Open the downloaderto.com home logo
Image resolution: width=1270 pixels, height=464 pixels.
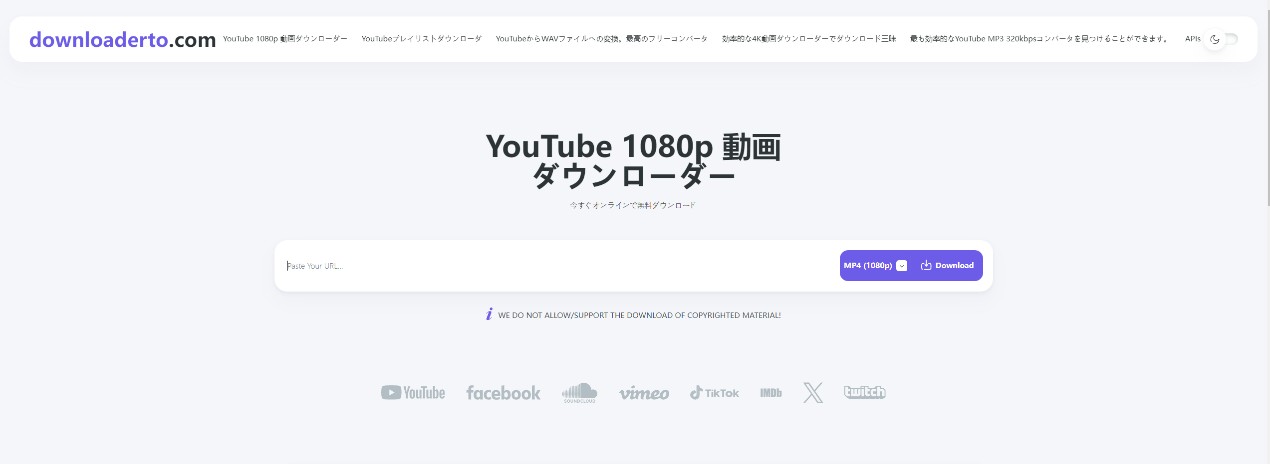click(x=123, y=40)
